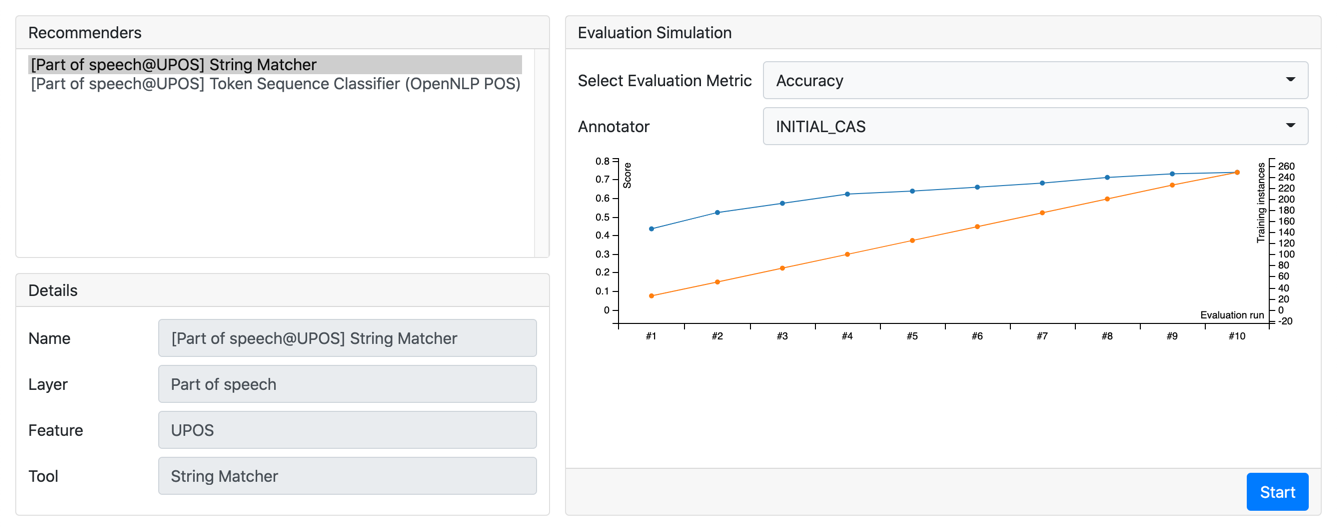Click blue score data point at run #4
Viewport: 1337px width, 531px height.
[x=847, y=194]
